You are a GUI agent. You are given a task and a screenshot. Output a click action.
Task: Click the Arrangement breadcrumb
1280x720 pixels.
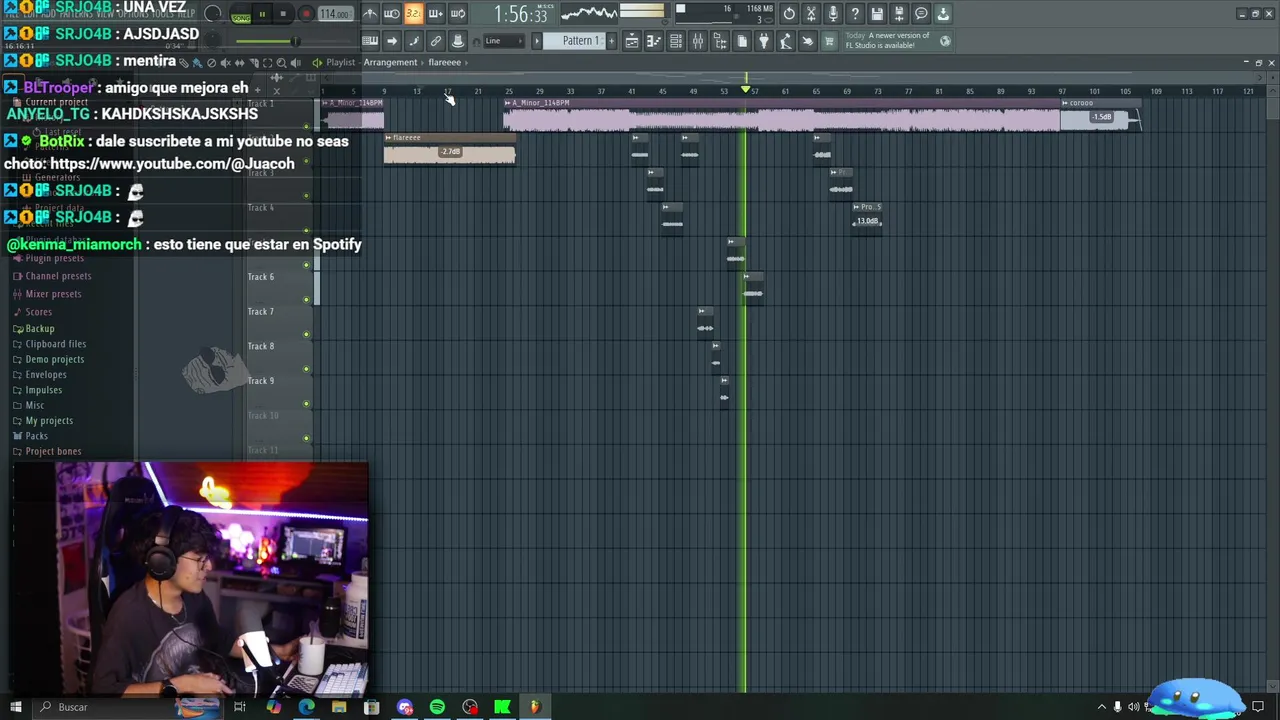tap(390, 62)
